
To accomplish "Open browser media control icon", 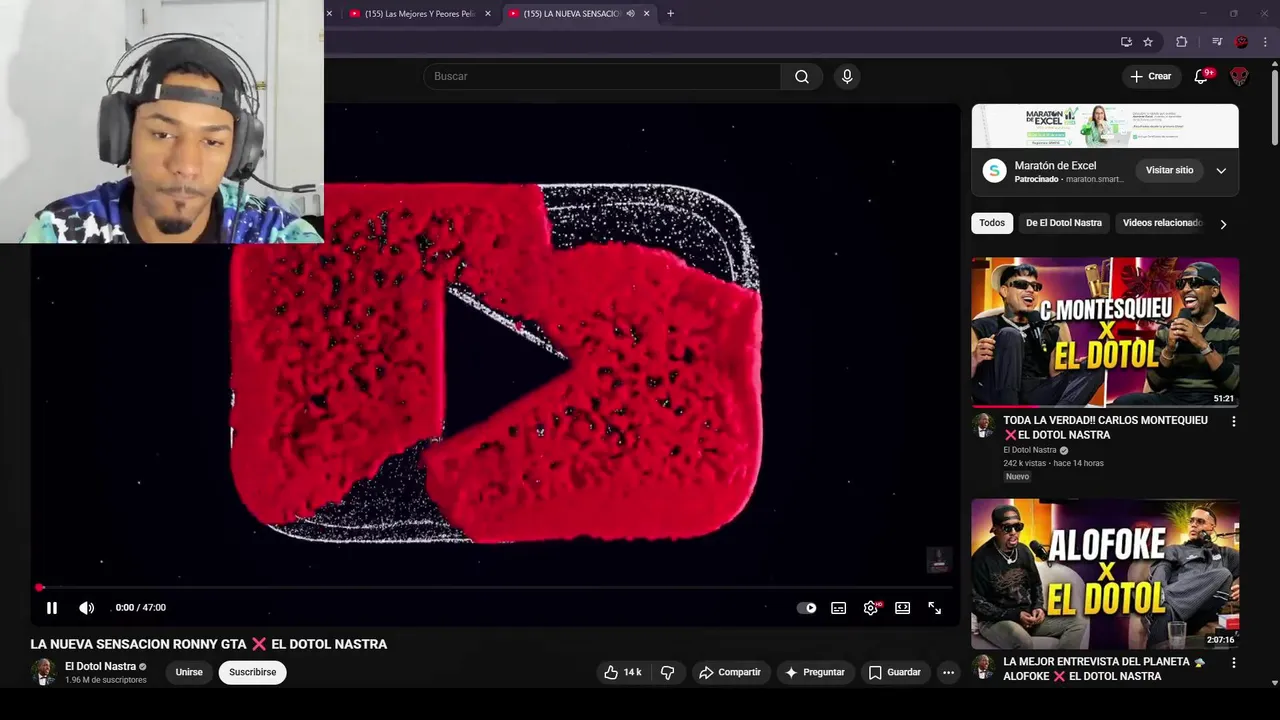I will point(1217,42).
